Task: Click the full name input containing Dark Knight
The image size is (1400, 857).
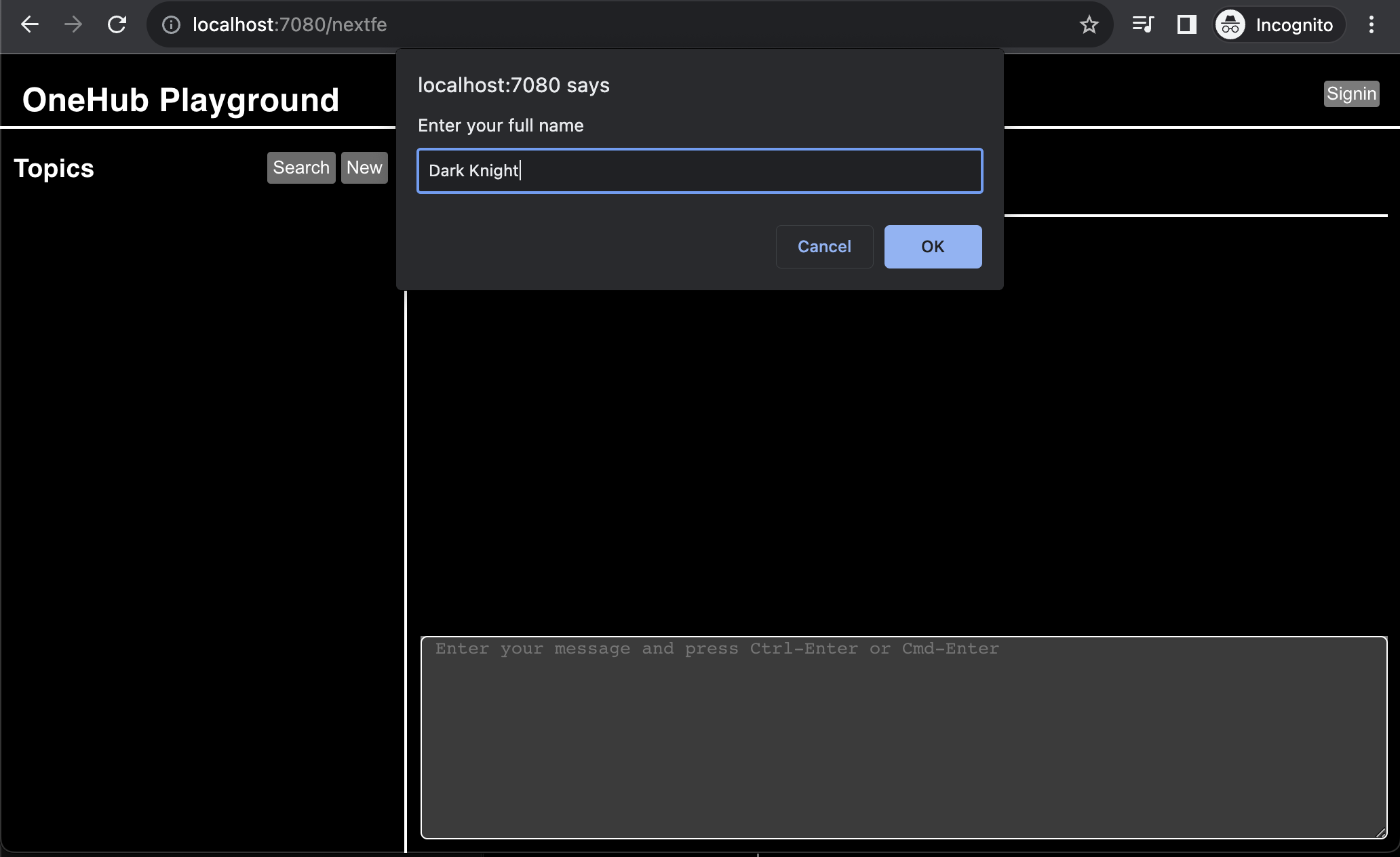Action: click(x=699, y=171)
